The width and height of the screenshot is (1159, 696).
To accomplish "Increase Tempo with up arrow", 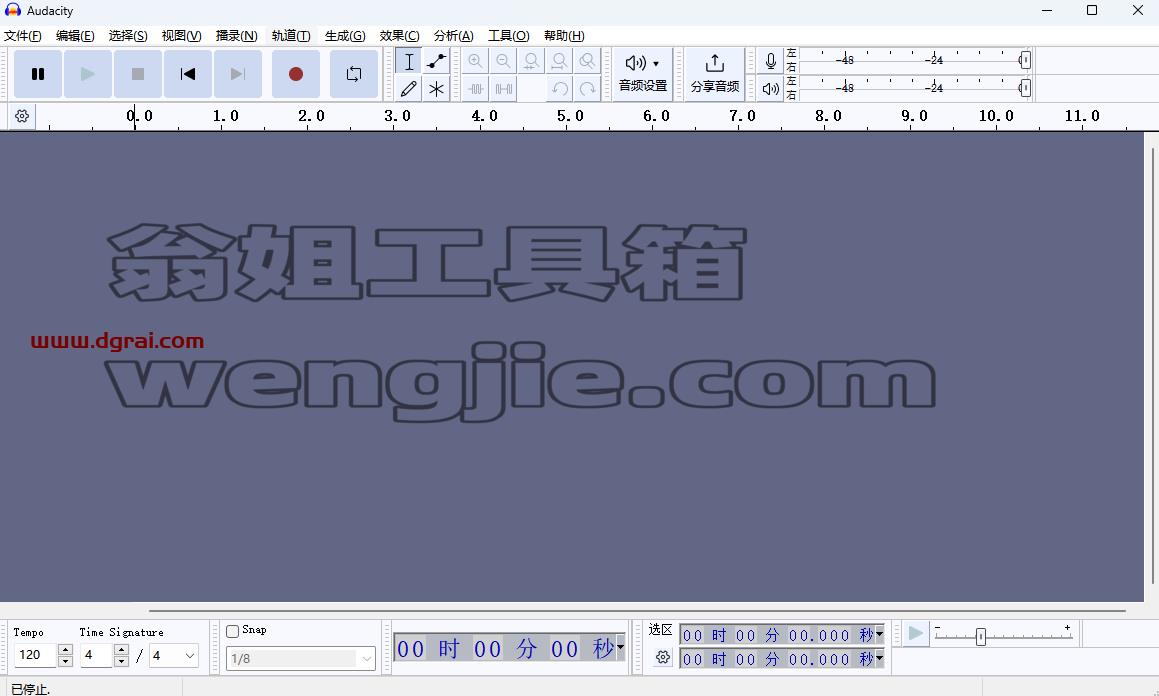I will [x=65, y=649].
